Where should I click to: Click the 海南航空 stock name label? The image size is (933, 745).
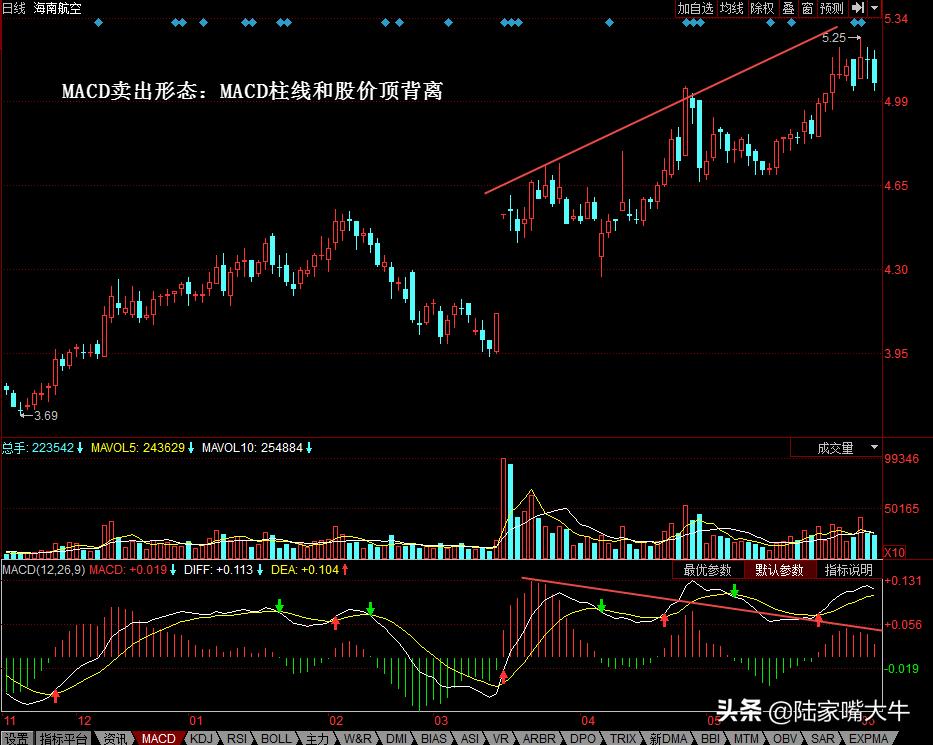[58, 8]
